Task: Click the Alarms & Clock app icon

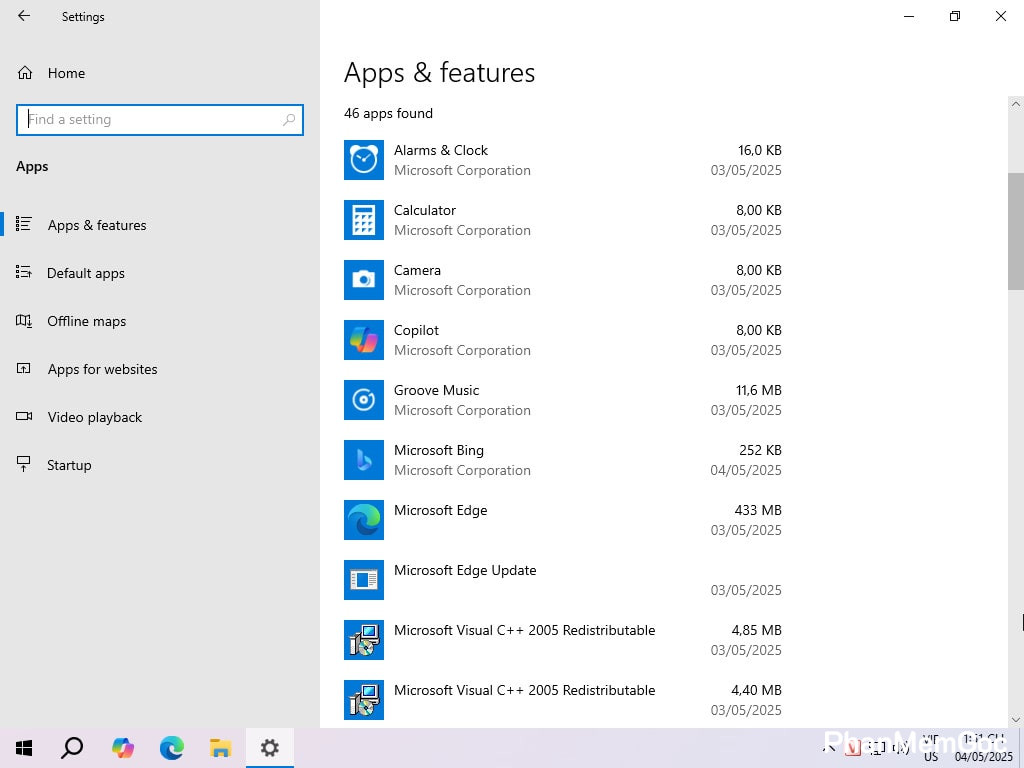Action: coord(363,160)
